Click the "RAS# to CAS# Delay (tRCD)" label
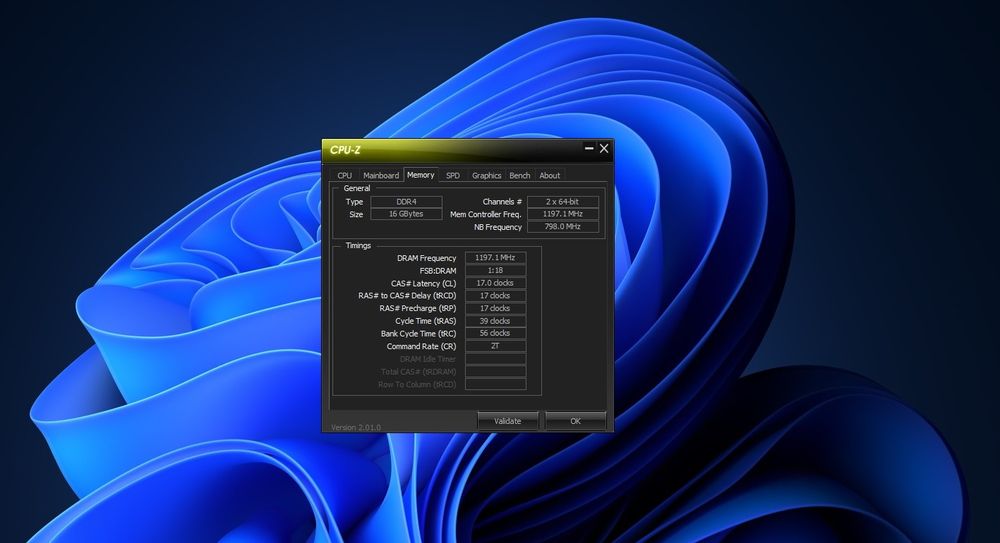The image size is (1000, 543). [407, 296]
